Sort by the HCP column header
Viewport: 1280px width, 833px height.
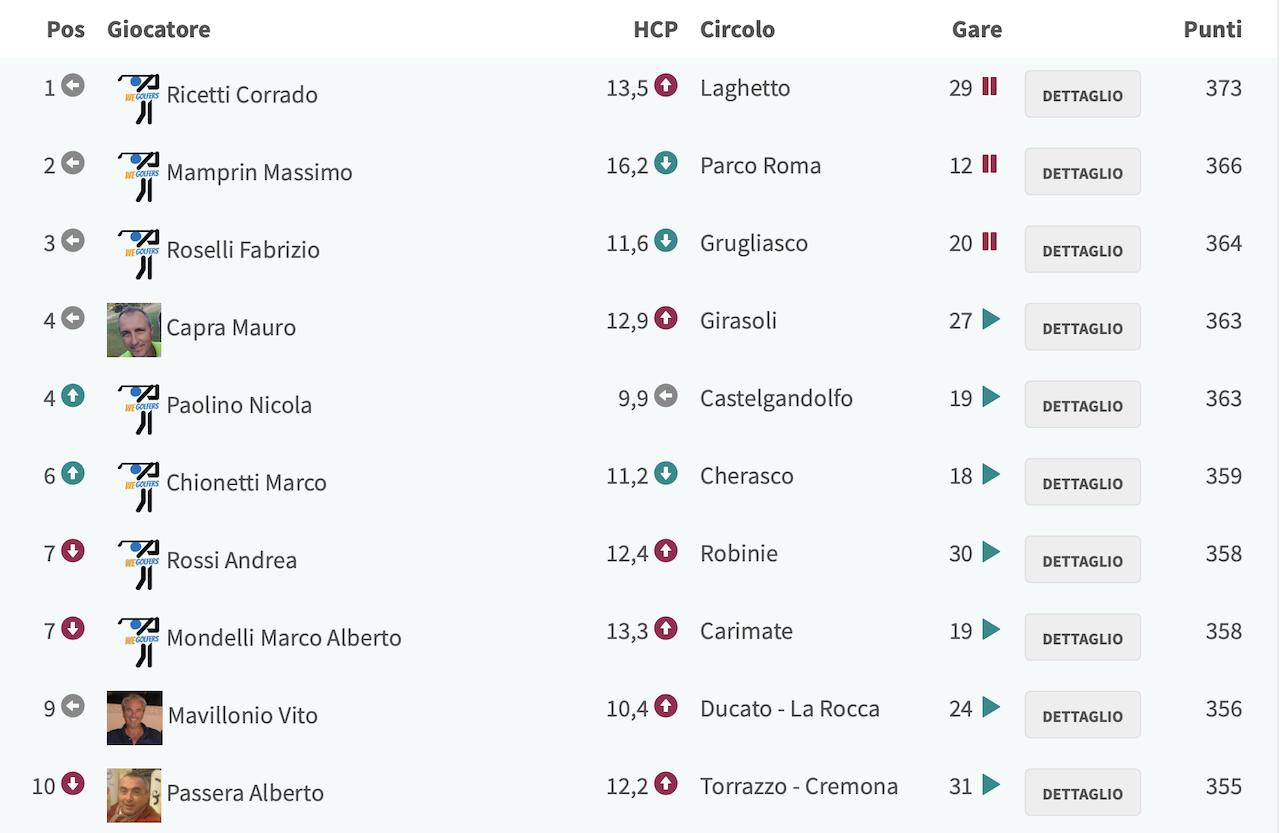[656, 29]
